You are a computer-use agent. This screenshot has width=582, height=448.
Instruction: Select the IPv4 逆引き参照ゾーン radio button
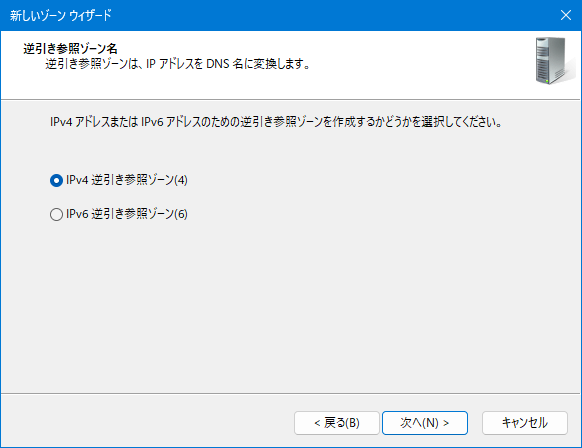pos(56,180)
